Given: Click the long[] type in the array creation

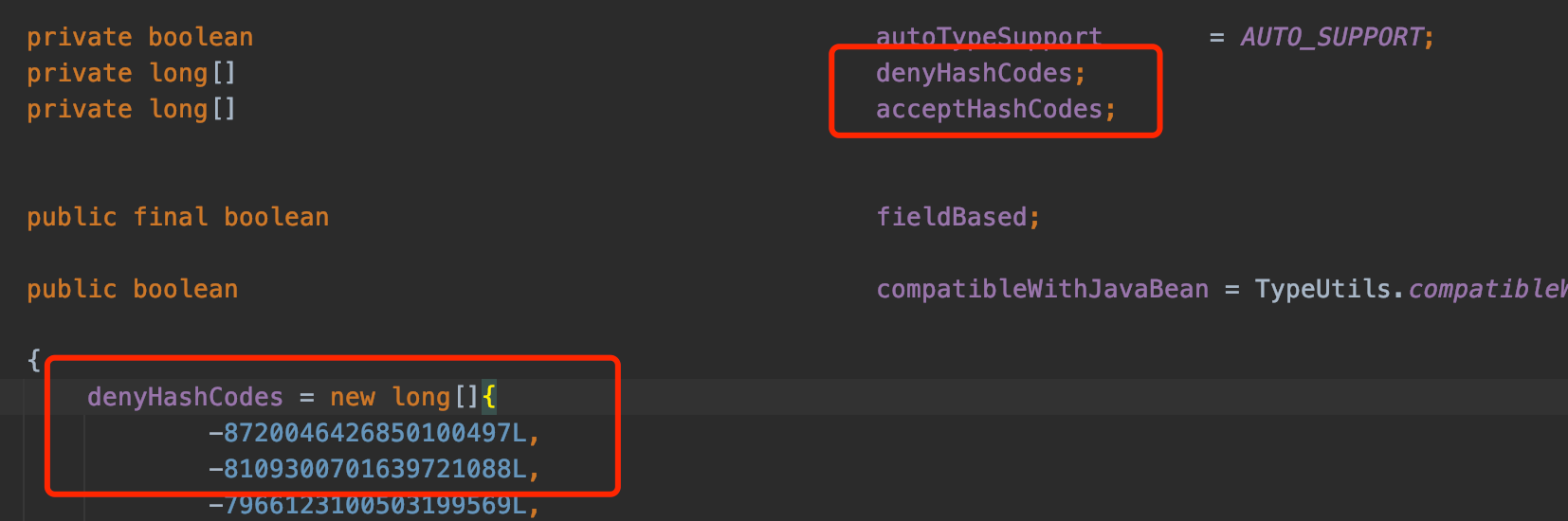Looking at the screenshot, I should tap(436, 397).
